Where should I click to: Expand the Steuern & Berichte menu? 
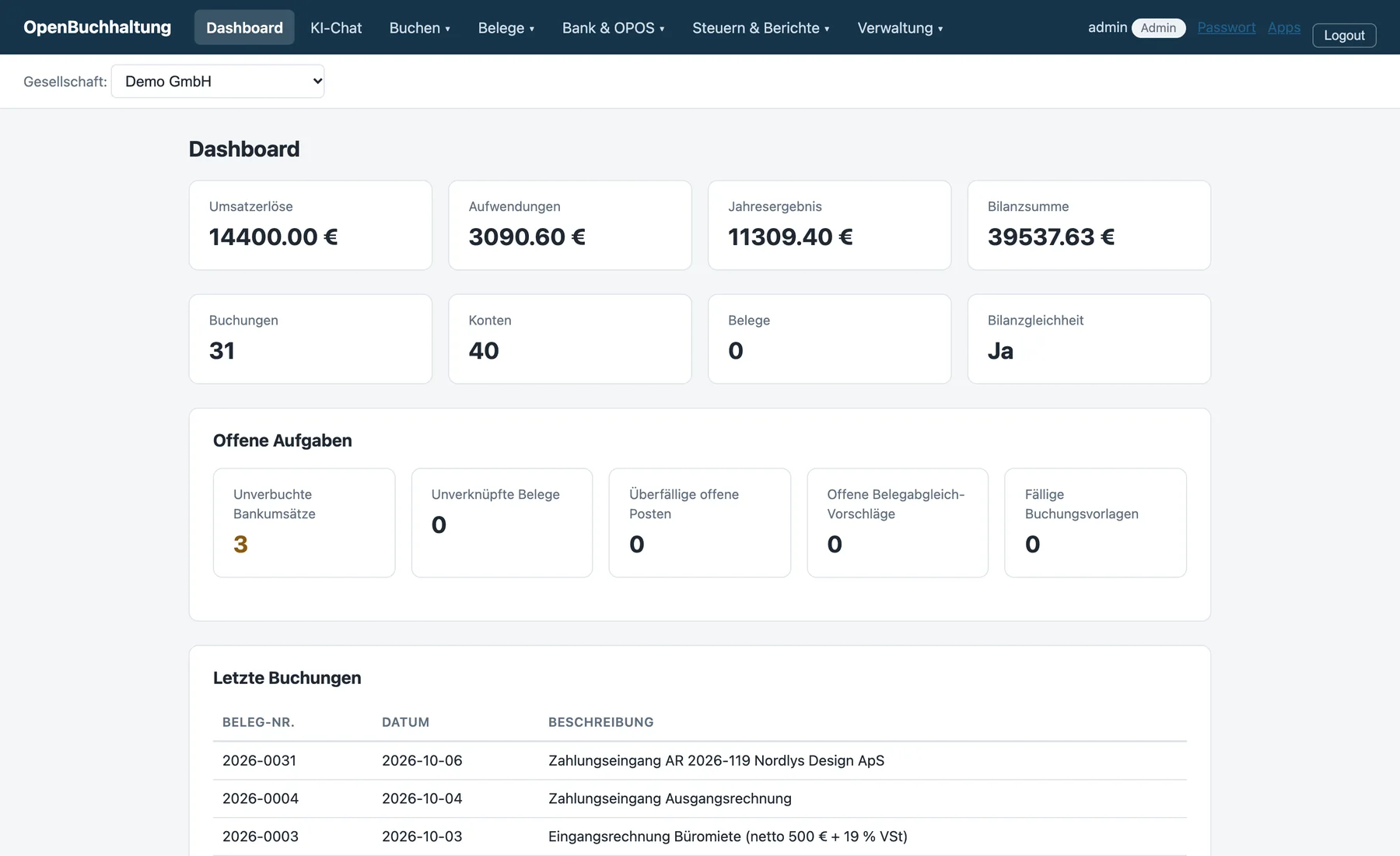click(761, 27)
